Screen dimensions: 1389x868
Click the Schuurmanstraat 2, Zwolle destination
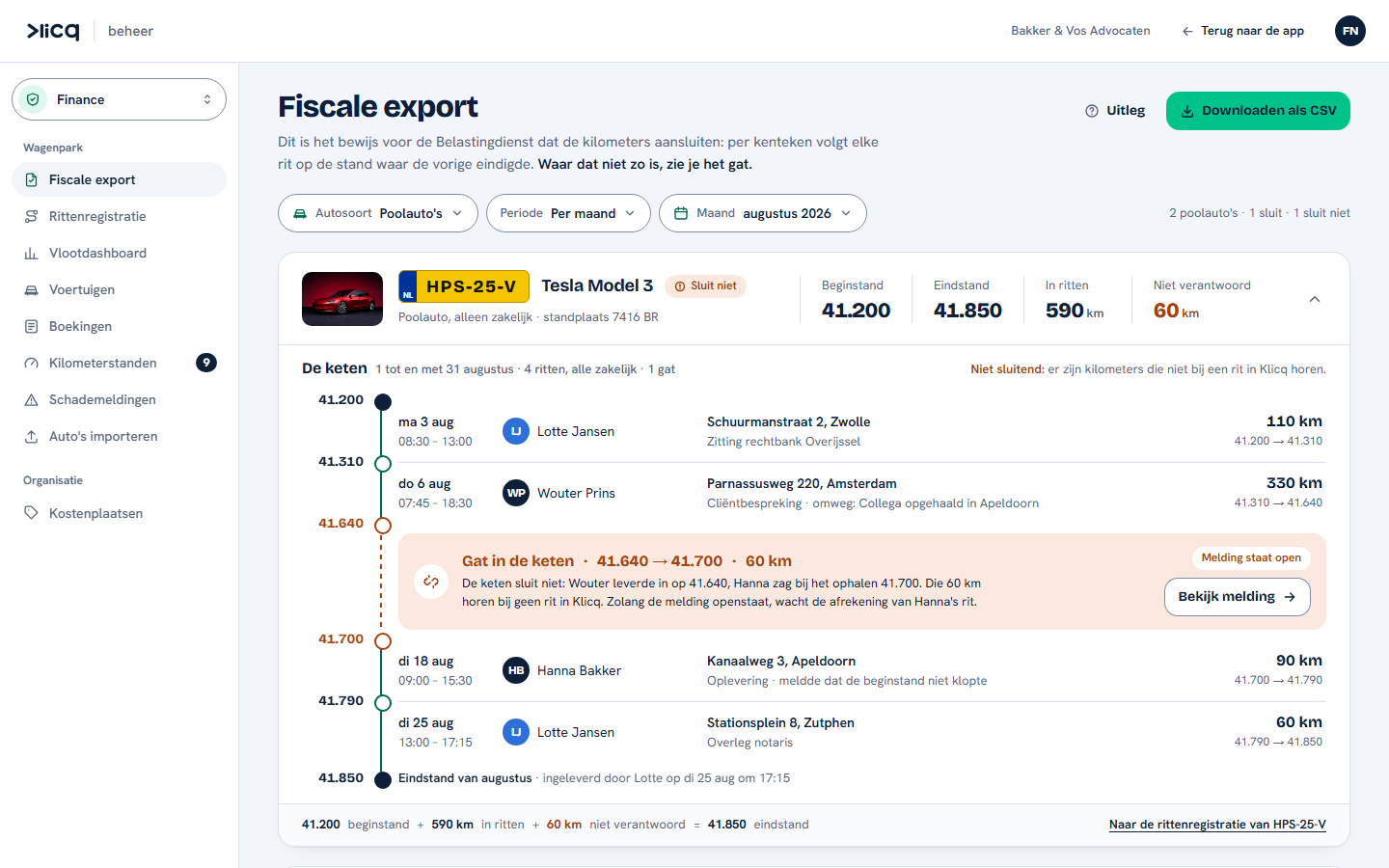click(x=789, y=421)
